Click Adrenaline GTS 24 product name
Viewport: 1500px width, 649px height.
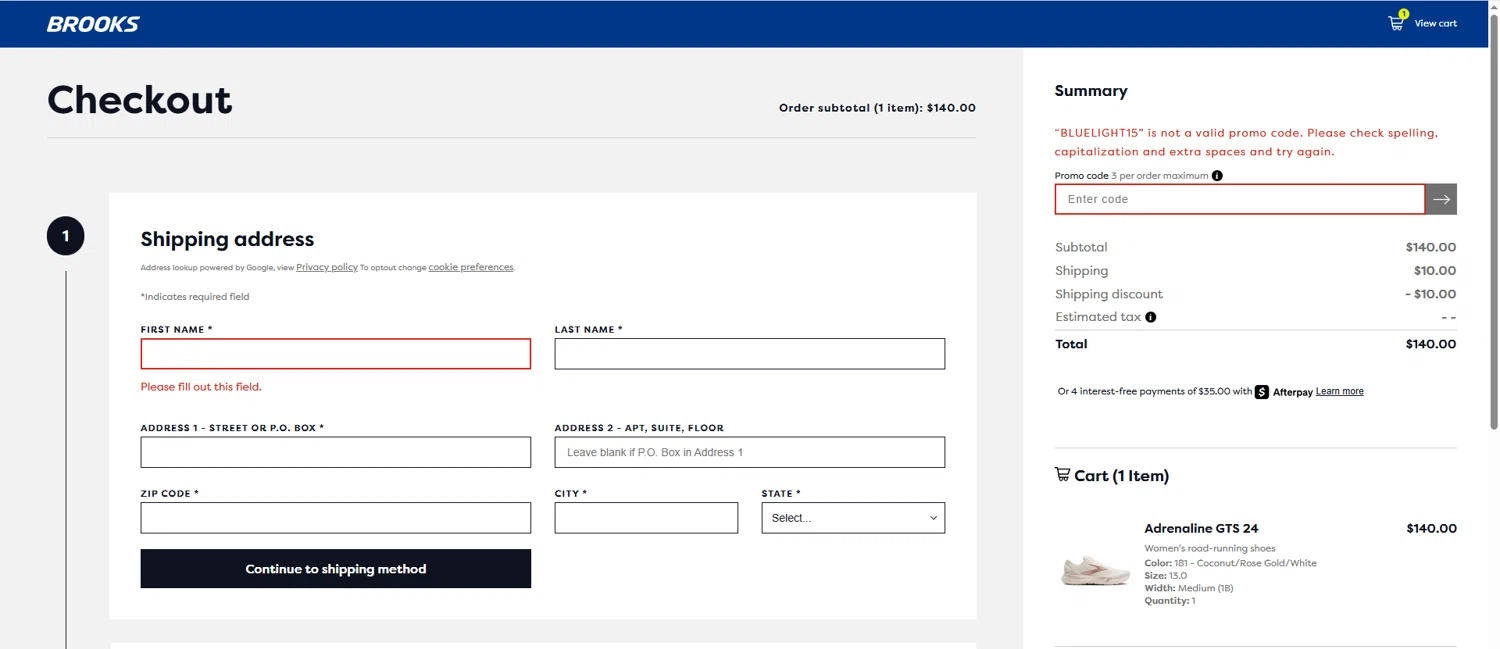tap(1201, 528)
